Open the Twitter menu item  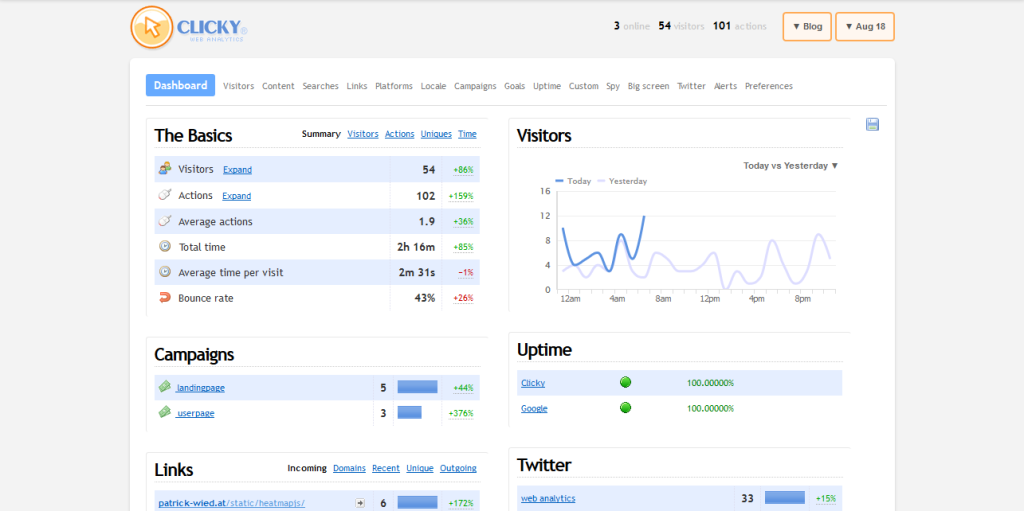pos(692,86)
